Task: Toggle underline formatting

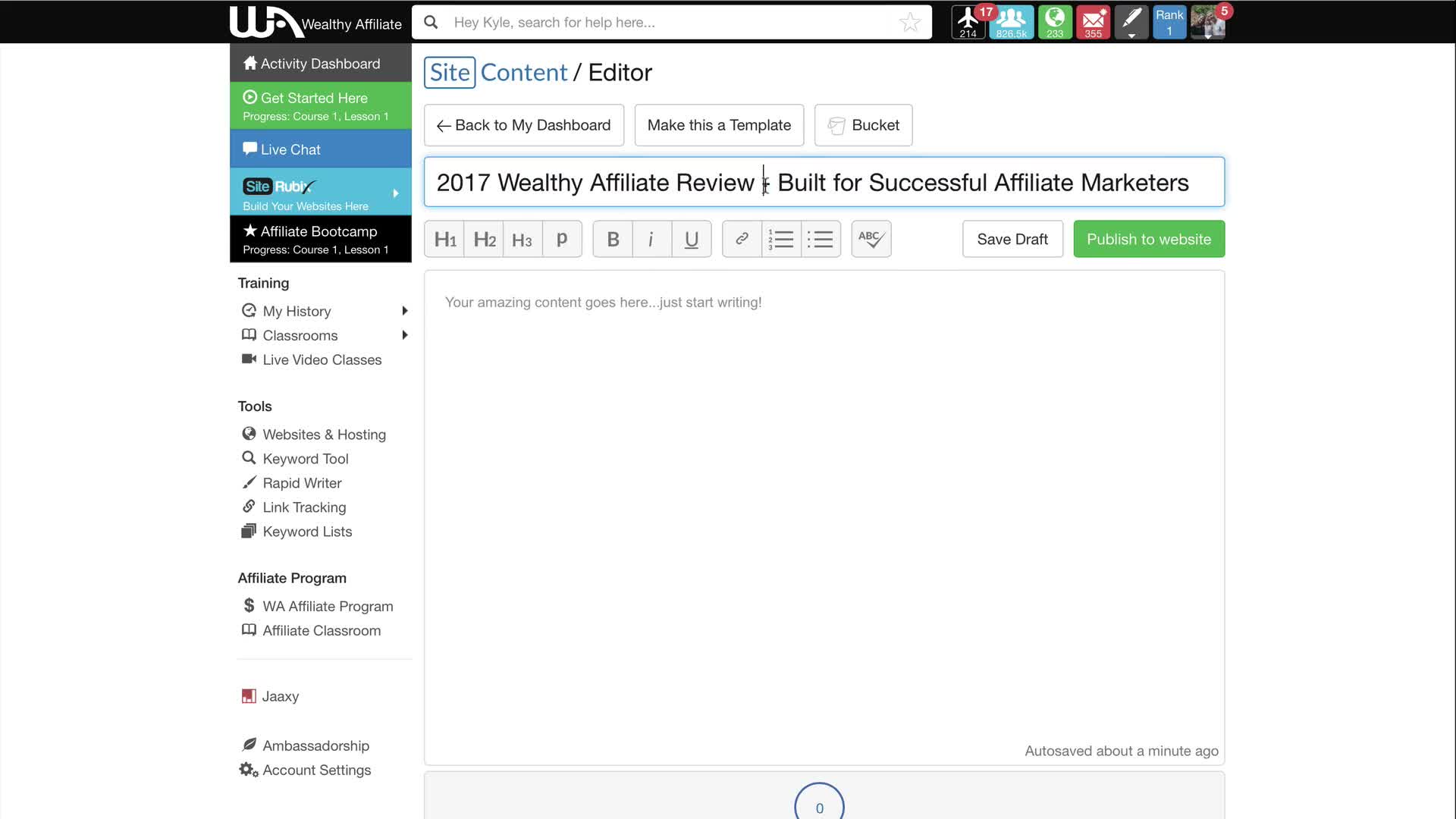Action: pos(691,240)
